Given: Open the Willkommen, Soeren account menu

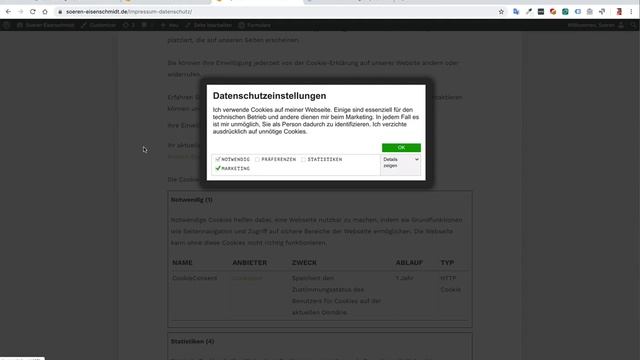Looking at the screenshot, I should pos(596,25).
